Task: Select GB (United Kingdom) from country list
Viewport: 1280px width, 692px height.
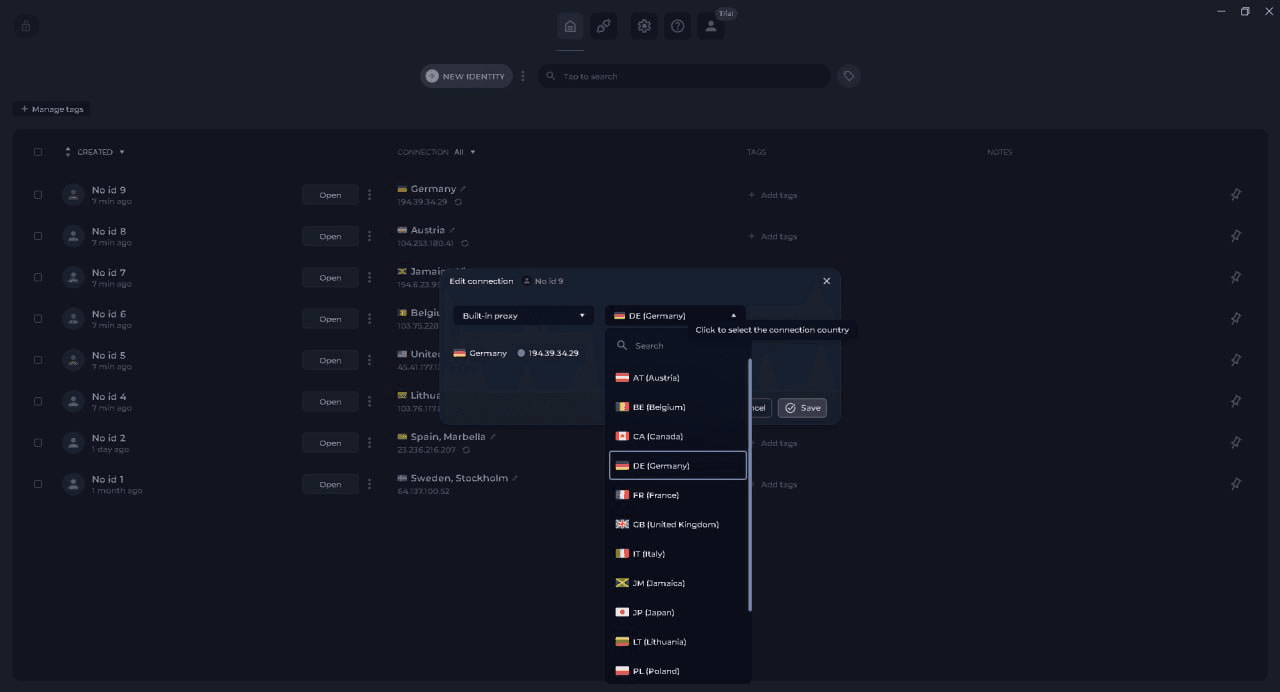Action: pyautogui.click(x=678, y=524)
